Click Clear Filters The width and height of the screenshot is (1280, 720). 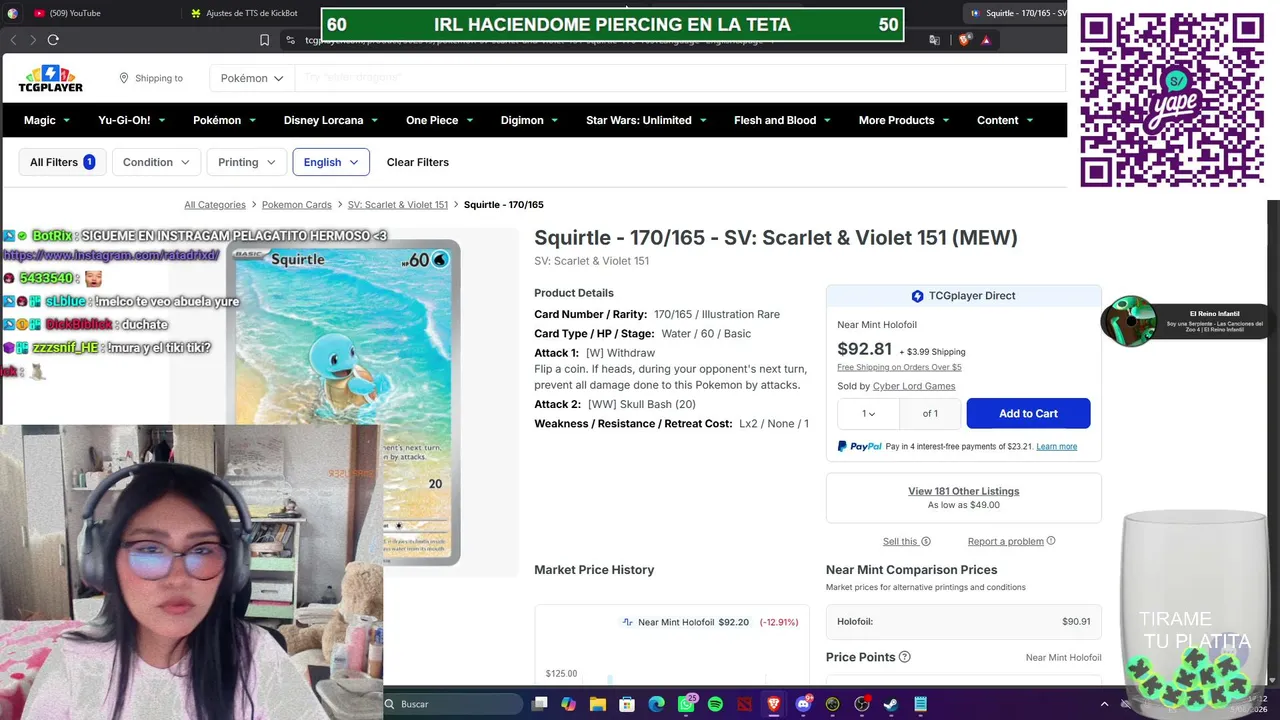tap(418, 162)
